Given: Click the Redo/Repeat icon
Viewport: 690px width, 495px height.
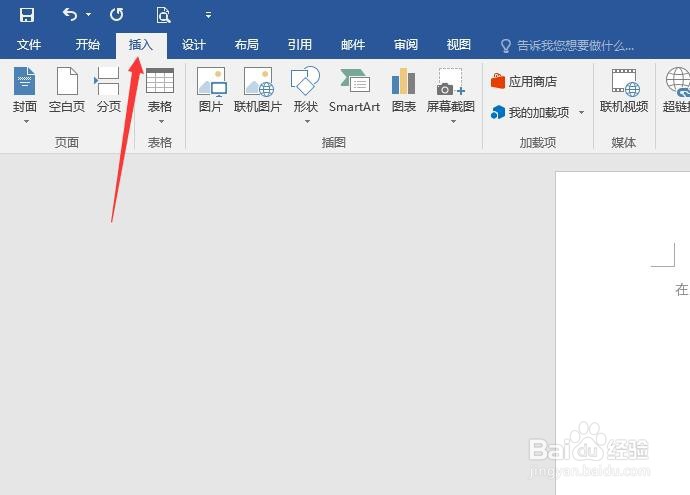Looking at the screenshot, I should (x=117, y=15).
